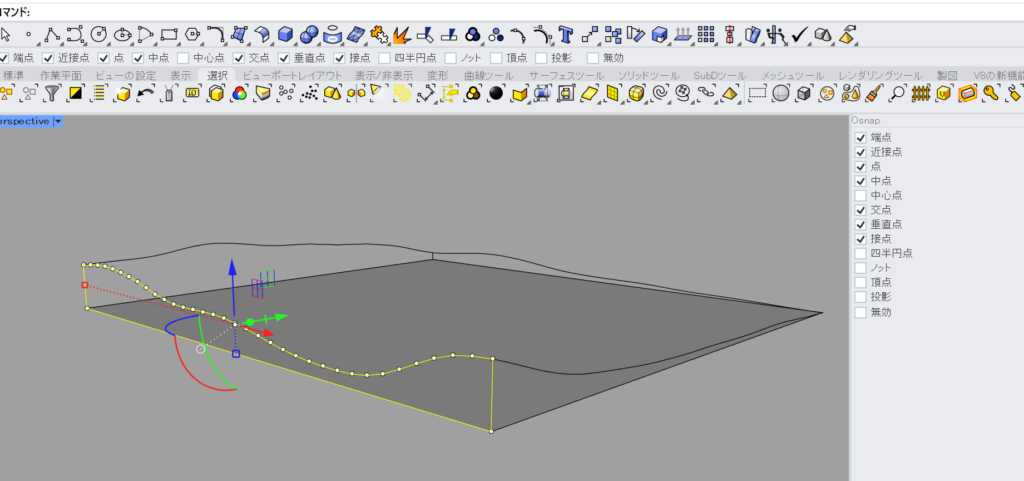The height and width of the screenshot is (481, 1024).
Task: Enable 中心点 snap in Osnap panel
Action: coord(860,196)
